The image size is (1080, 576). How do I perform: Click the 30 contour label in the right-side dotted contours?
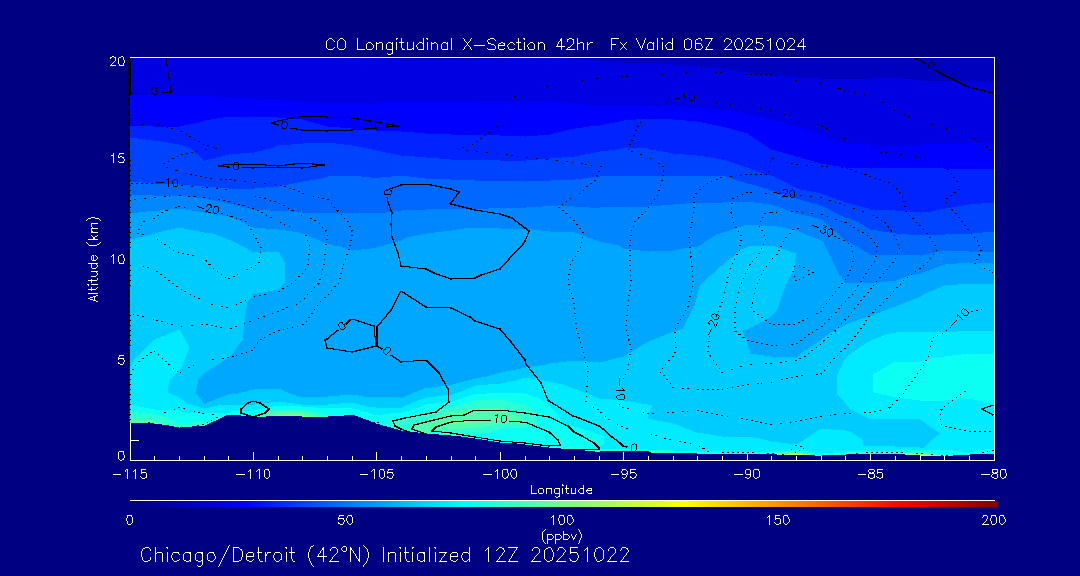click(826, 231)
